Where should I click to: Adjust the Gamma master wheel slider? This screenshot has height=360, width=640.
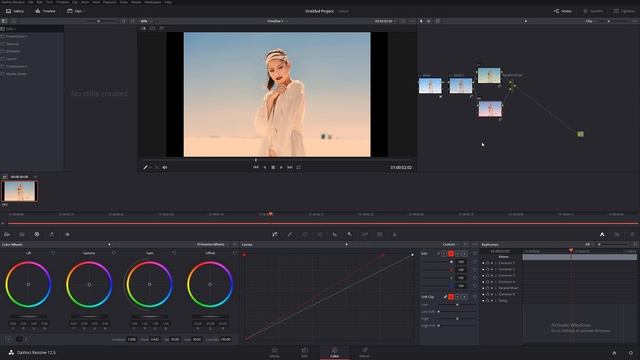(x=89, y=316)
